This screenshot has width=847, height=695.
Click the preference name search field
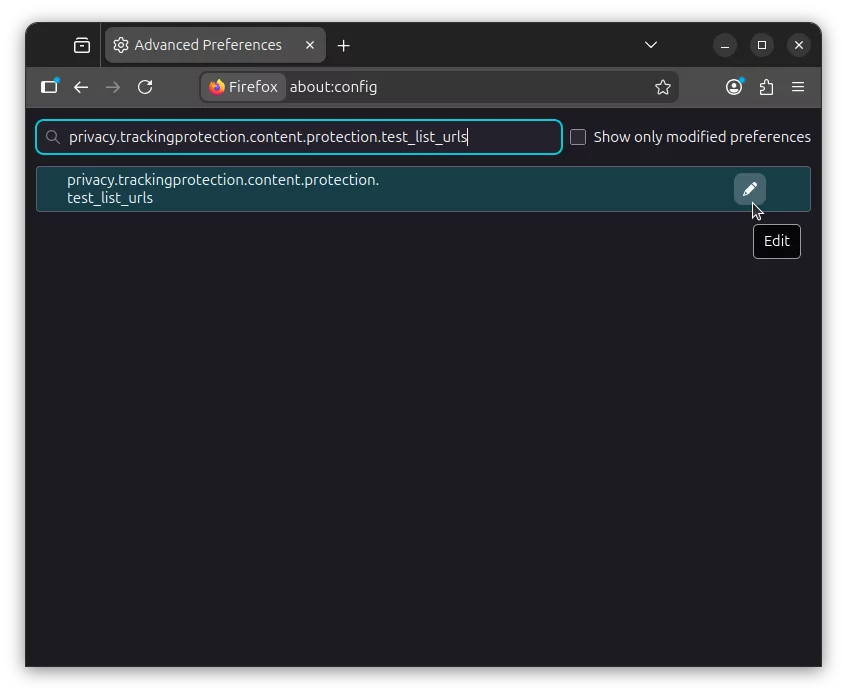[300, 137]
